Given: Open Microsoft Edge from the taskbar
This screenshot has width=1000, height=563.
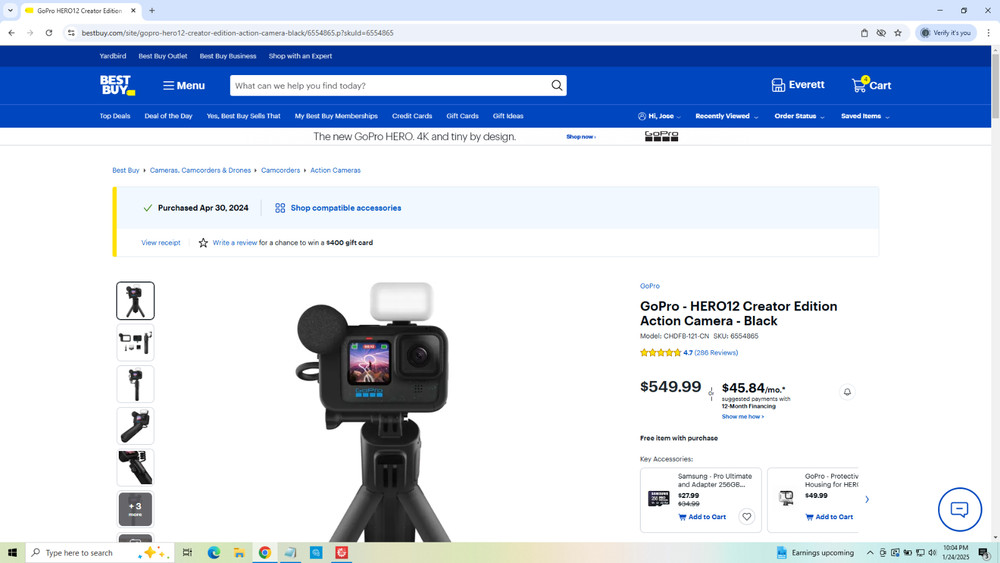Looking at the screenshot, I should [214, 553].
